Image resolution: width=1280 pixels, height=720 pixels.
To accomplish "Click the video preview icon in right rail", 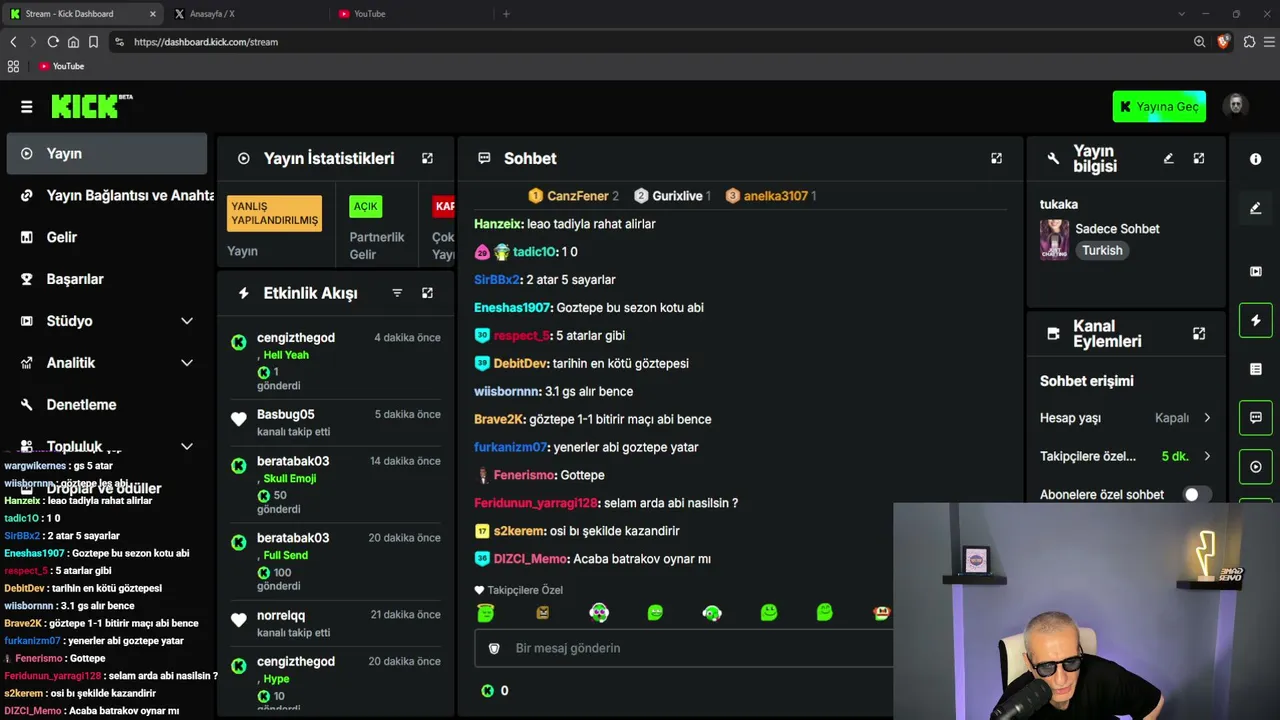I will [1256, 271].
